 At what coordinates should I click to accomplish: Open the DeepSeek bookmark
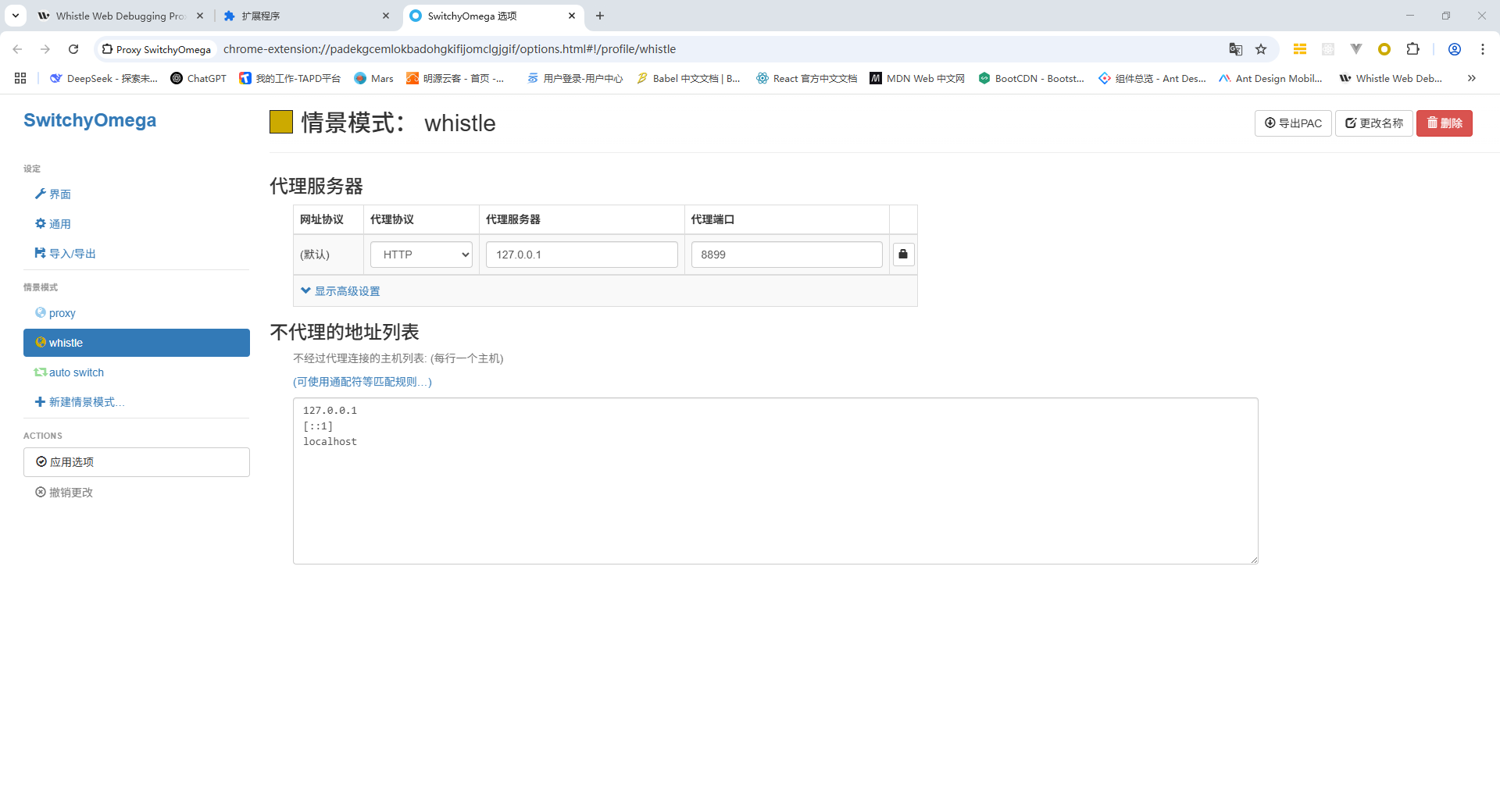(x=104, y=78)
